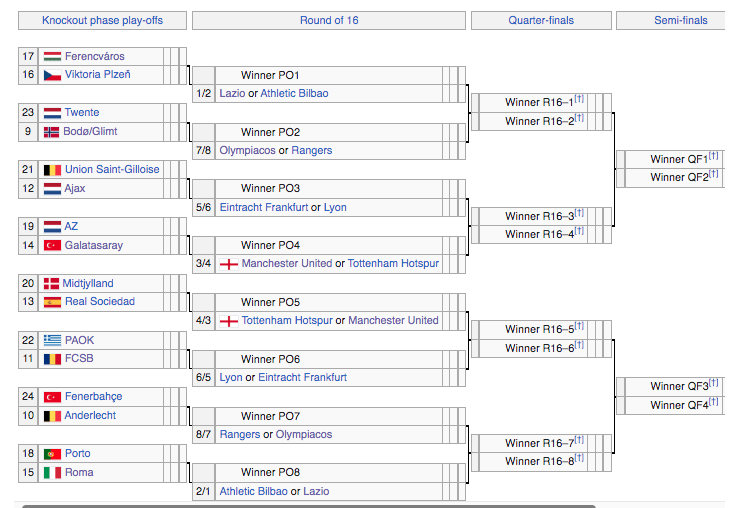Open the Ajax team link
The image size is (739, 508).
tap(75, 188)
